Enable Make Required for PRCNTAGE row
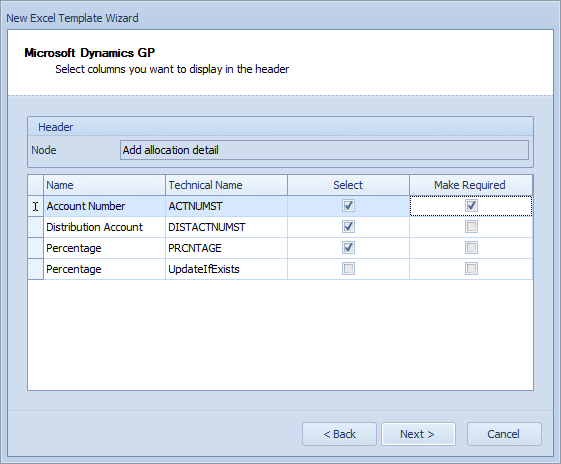Image resolution: width=561 pixels, height=464 pixels. (x=471, y=248)
